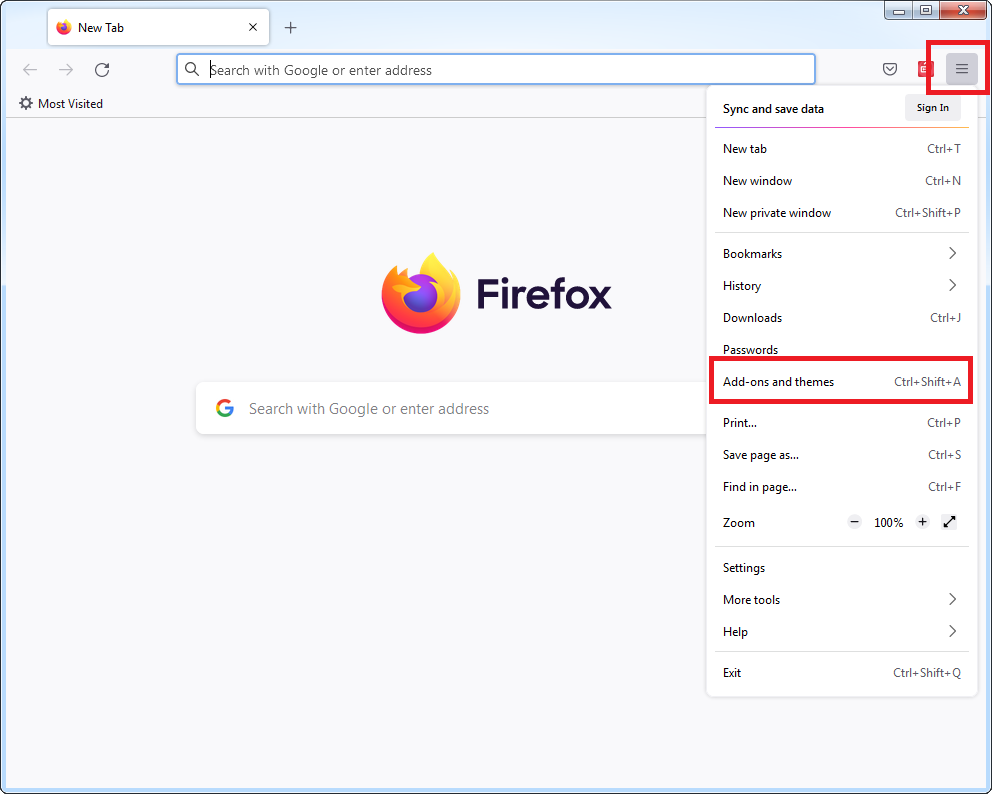Screen dimensions: 992x794
Task: Focus the address bar input
Action: point(495,70)
